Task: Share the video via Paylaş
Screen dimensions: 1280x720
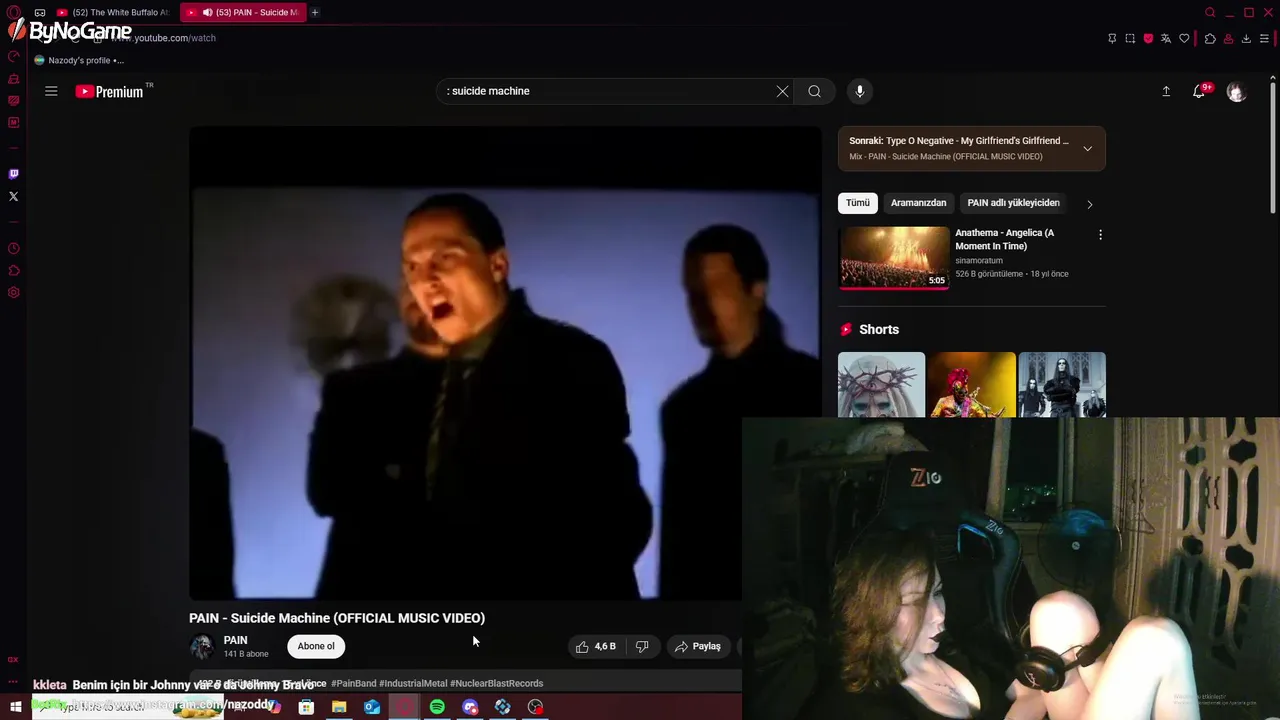Action: 697,646
